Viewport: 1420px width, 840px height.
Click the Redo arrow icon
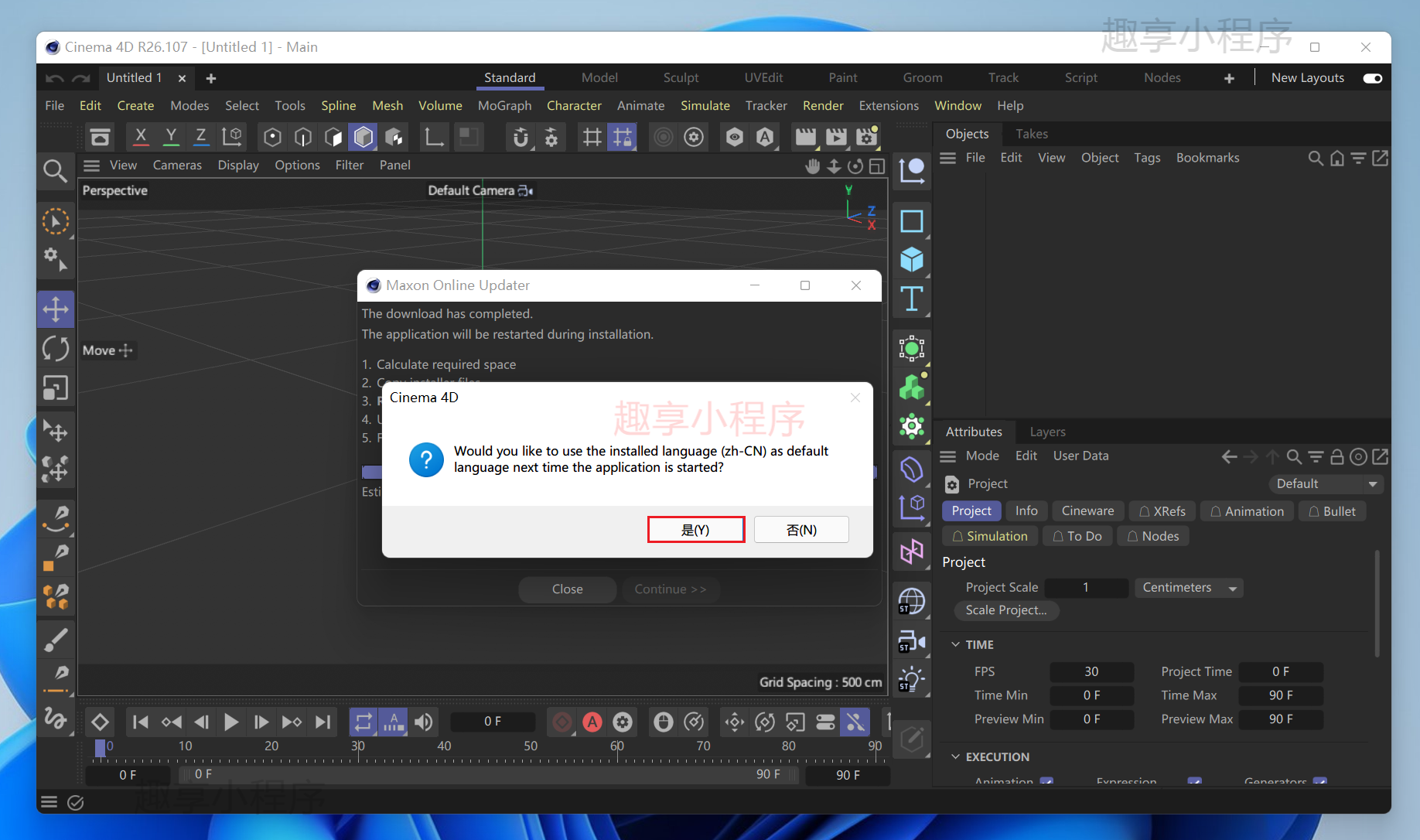(80, 78)
